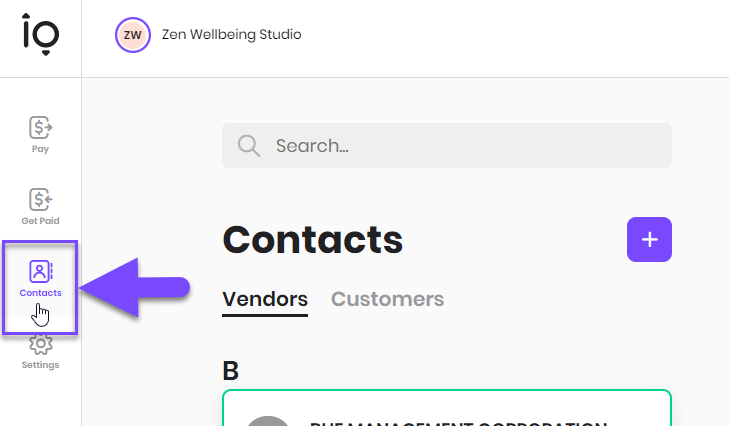Open the first vendor card under B

(x=447, y=408)
